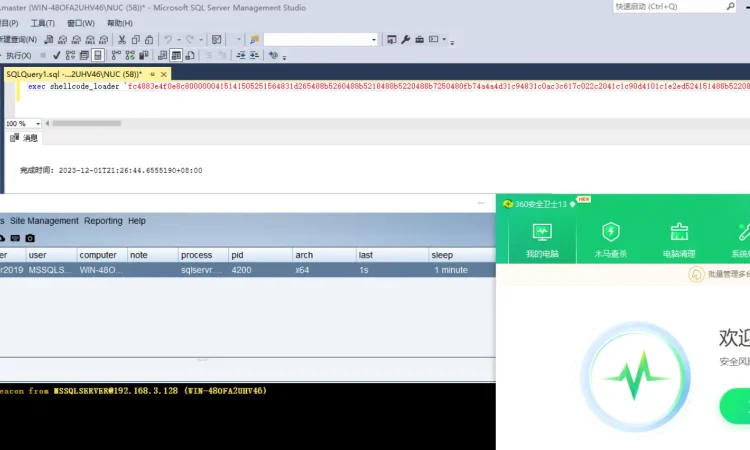Sort beacons by the pid column header
Image resolution: width=750 pixels, height=450 pixels.
point(260,255)
